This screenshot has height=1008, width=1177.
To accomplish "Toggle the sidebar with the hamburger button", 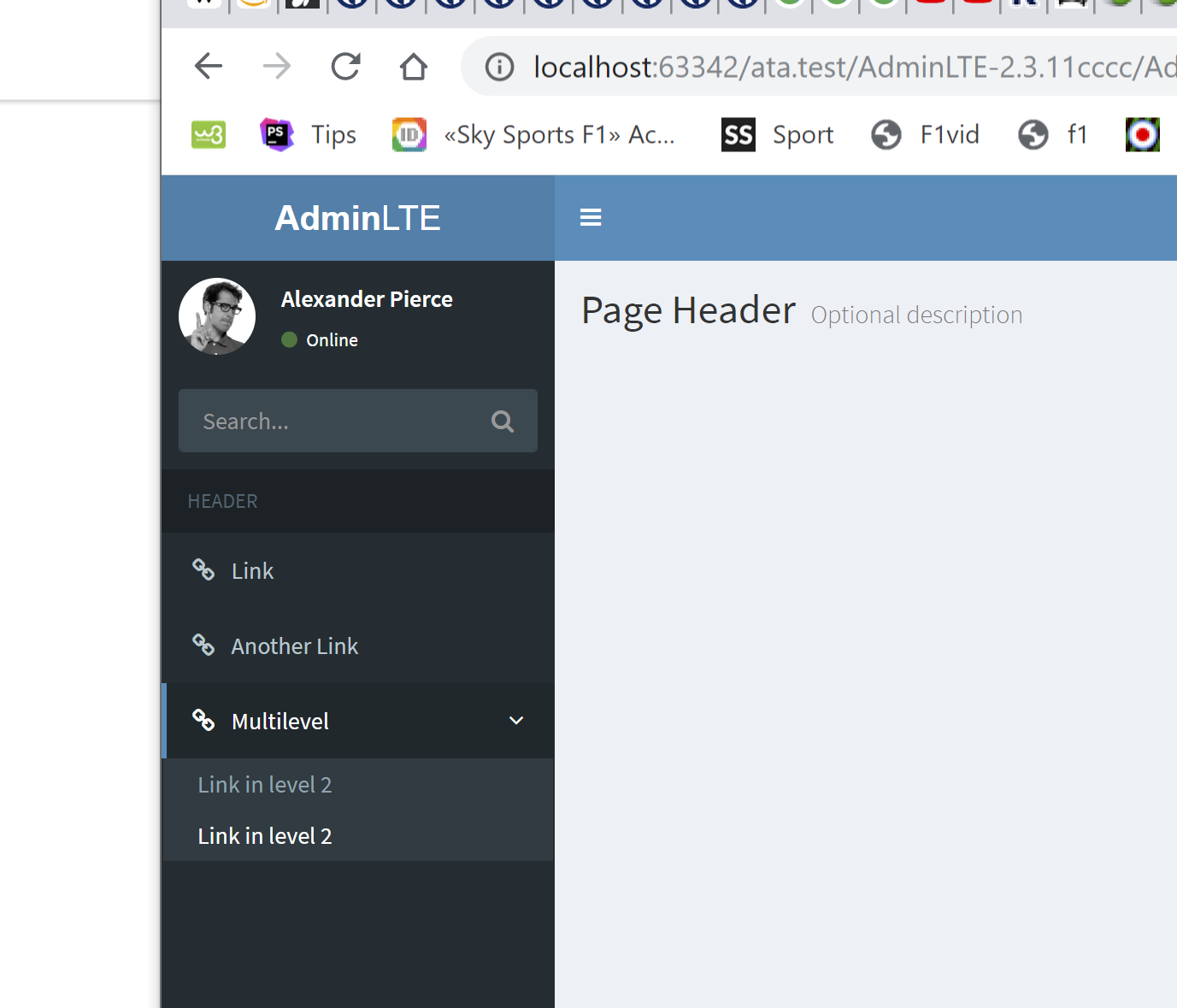I will coord(591,217).
